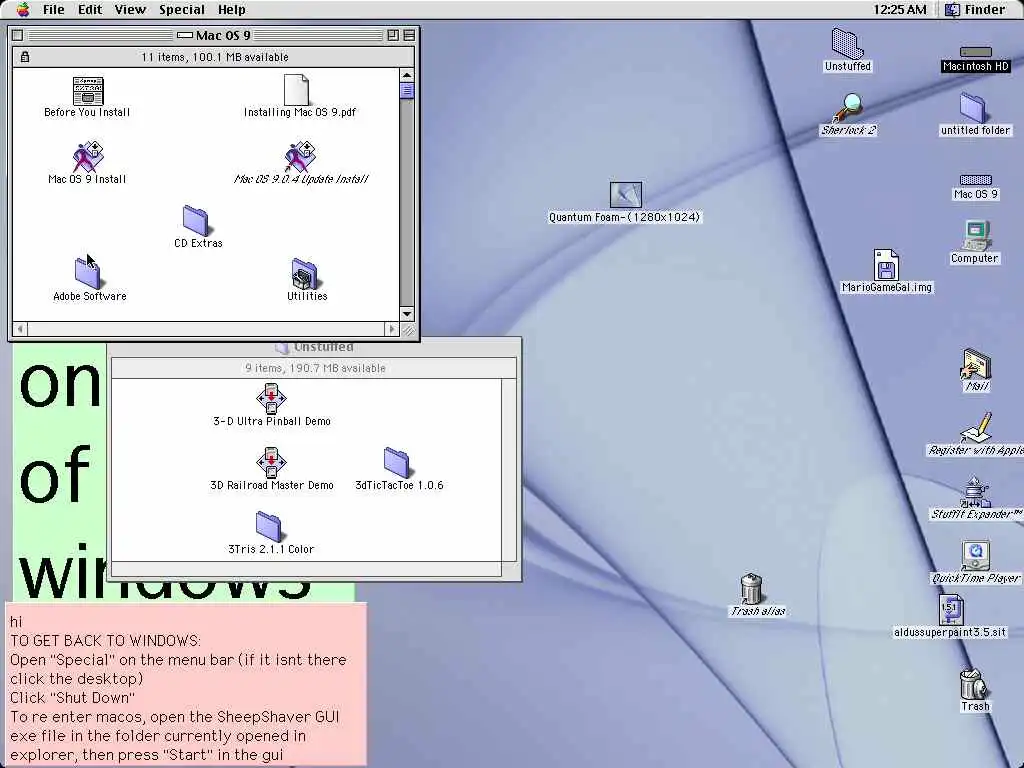The height and width of the screenshot is (768, 1024).
Task: Open the File menu
Action: click(x=54, y=10)
